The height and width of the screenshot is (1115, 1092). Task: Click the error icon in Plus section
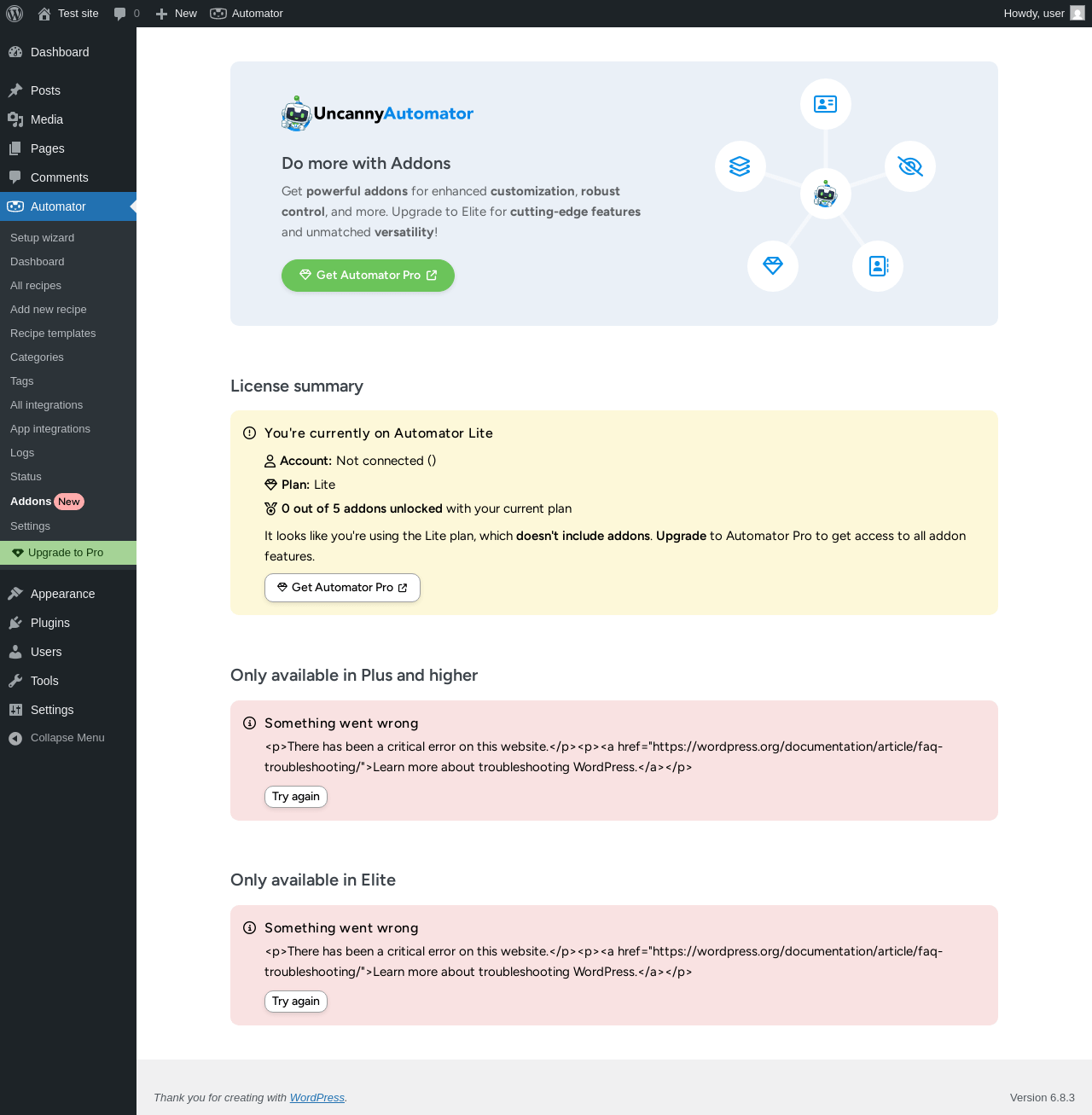pyautogui.click(x=249, y=723)
